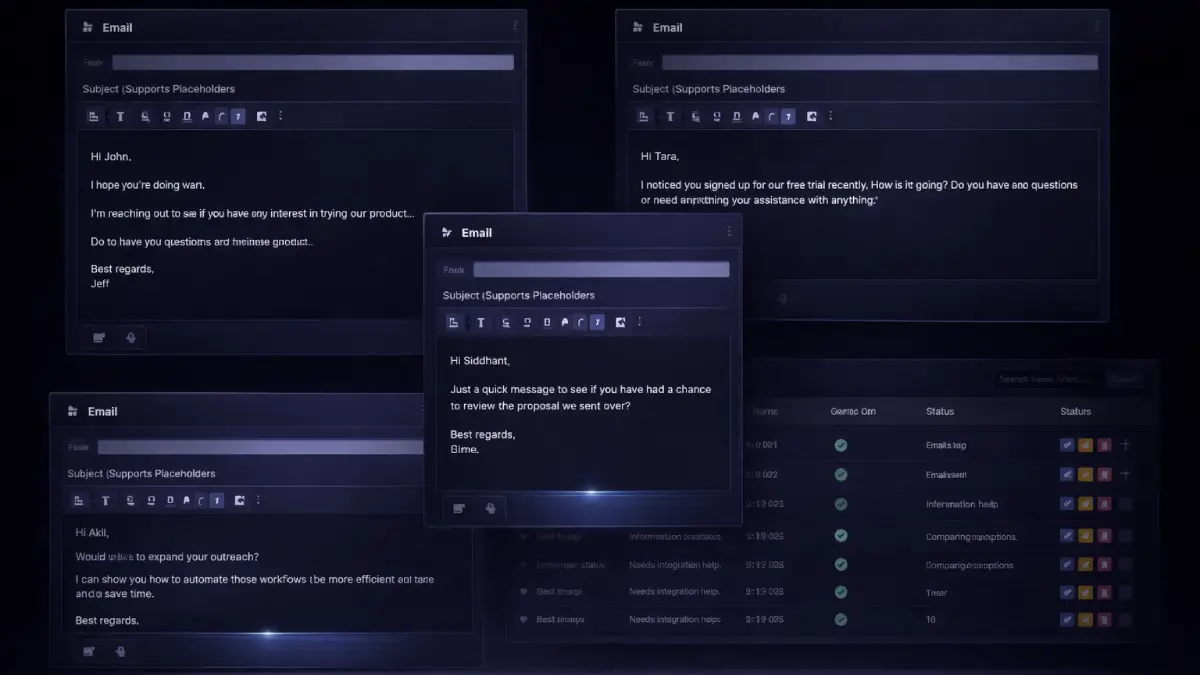The height and width of the screenshot is (675, 1200).
Task: Focus the From field in the Hi Siddhant email
Action: point(601,269)
